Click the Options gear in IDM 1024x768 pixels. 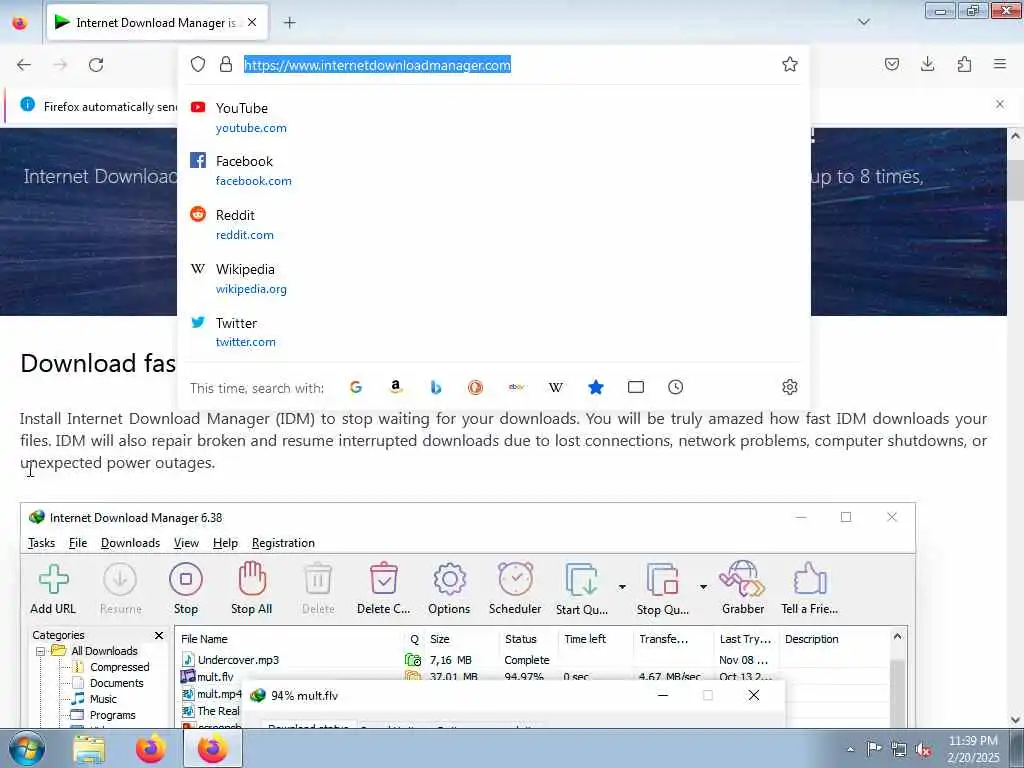tap(449, 579)
